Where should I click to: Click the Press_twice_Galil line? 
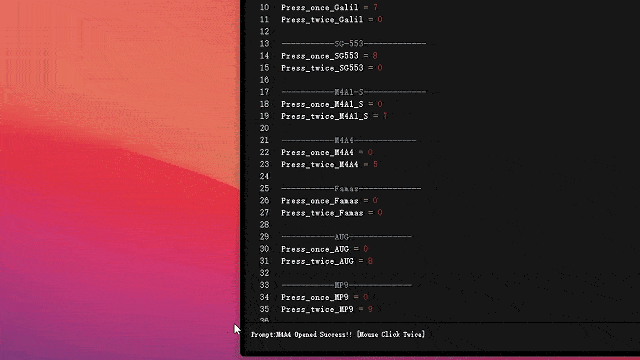[332, 19]
